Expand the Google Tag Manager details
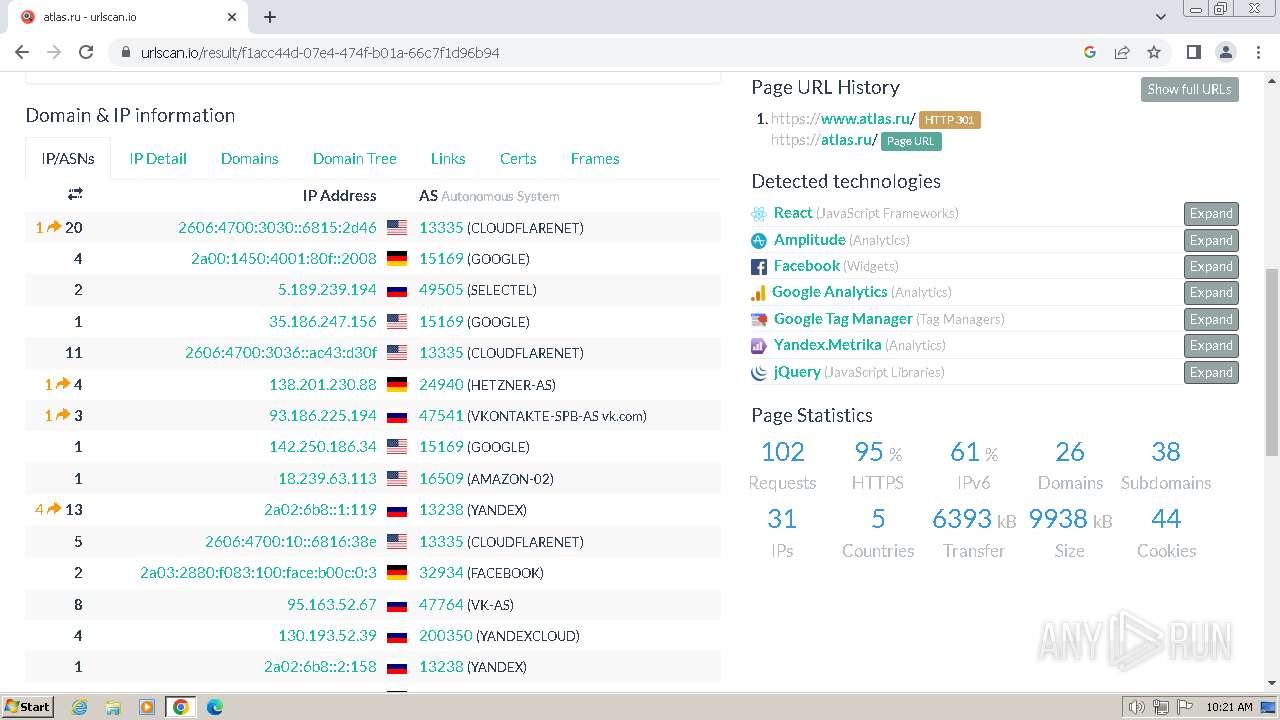This screenshot has height=720, width=1280. tap(1211, 319)
